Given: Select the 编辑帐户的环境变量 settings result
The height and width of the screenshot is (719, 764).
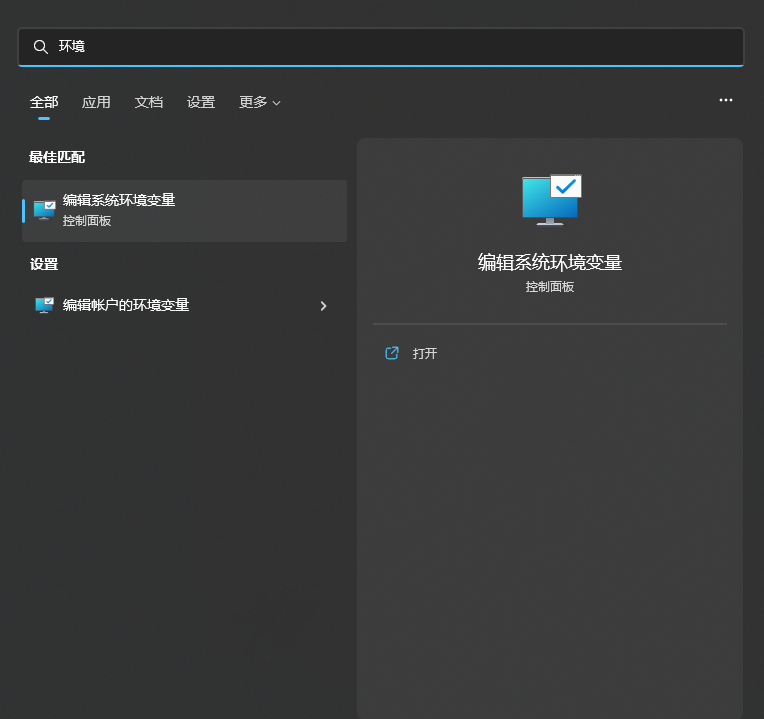Looking at the screenshot, I should [126, 305].
